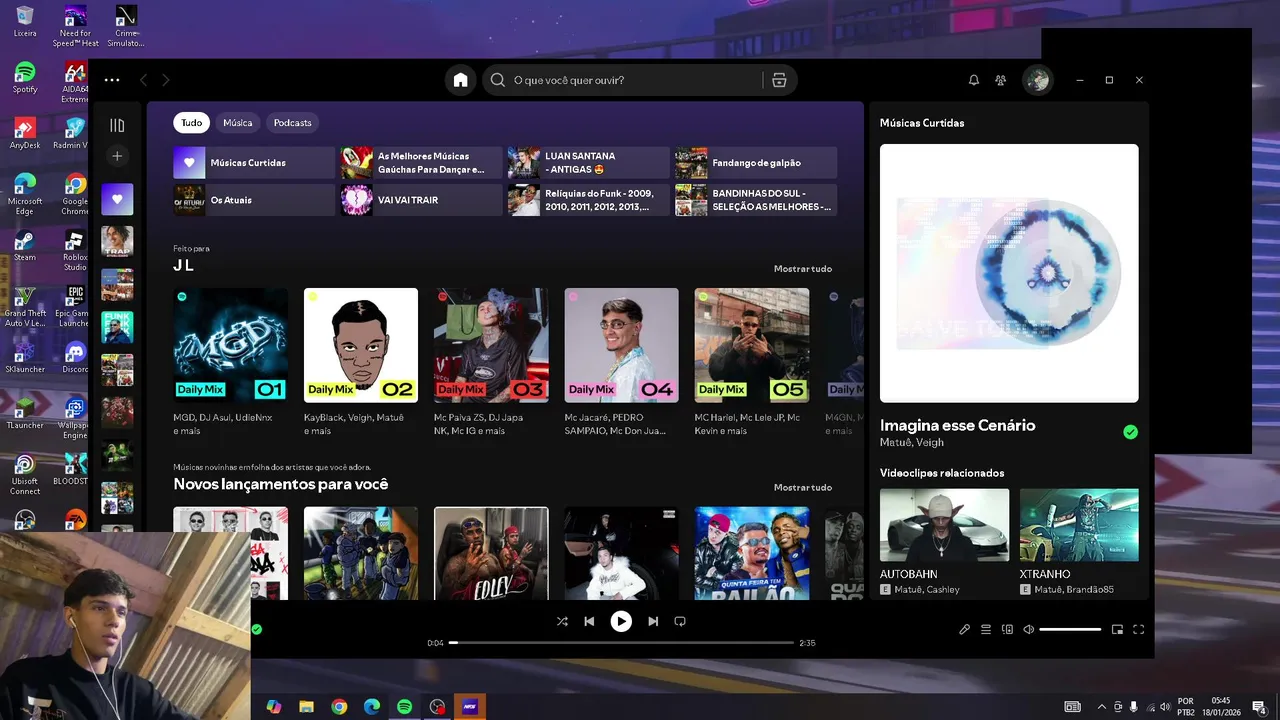The image size is (1280, 720).
Task: Go to Spotify Home
Action: coord(460,80)
